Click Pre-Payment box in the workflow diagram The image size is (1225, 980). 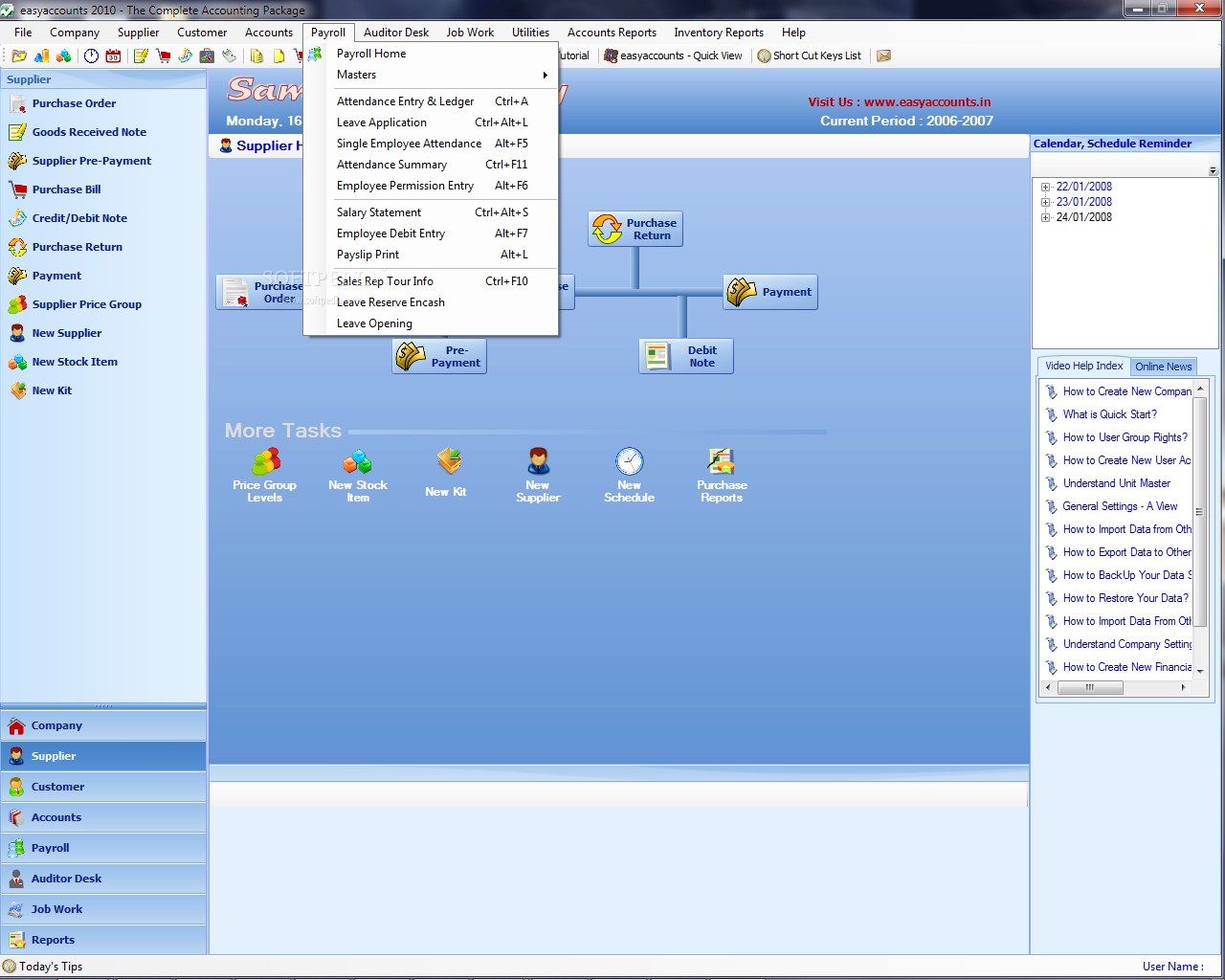(439, 356)
